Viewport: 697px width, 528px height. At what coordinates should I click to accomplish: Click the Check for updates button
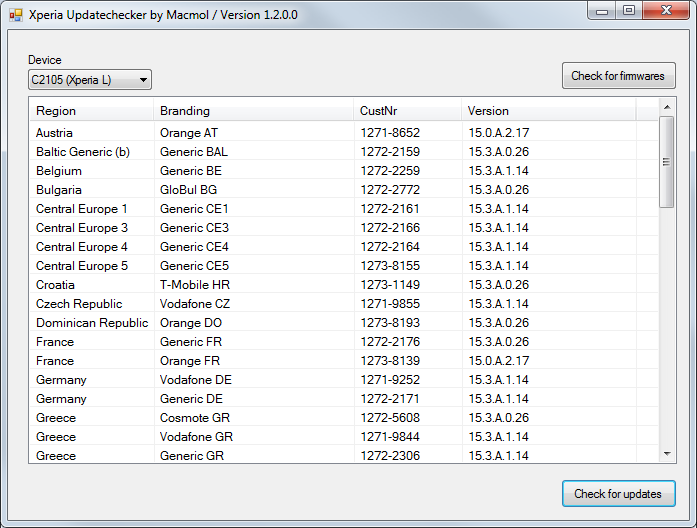pos(618,494)
